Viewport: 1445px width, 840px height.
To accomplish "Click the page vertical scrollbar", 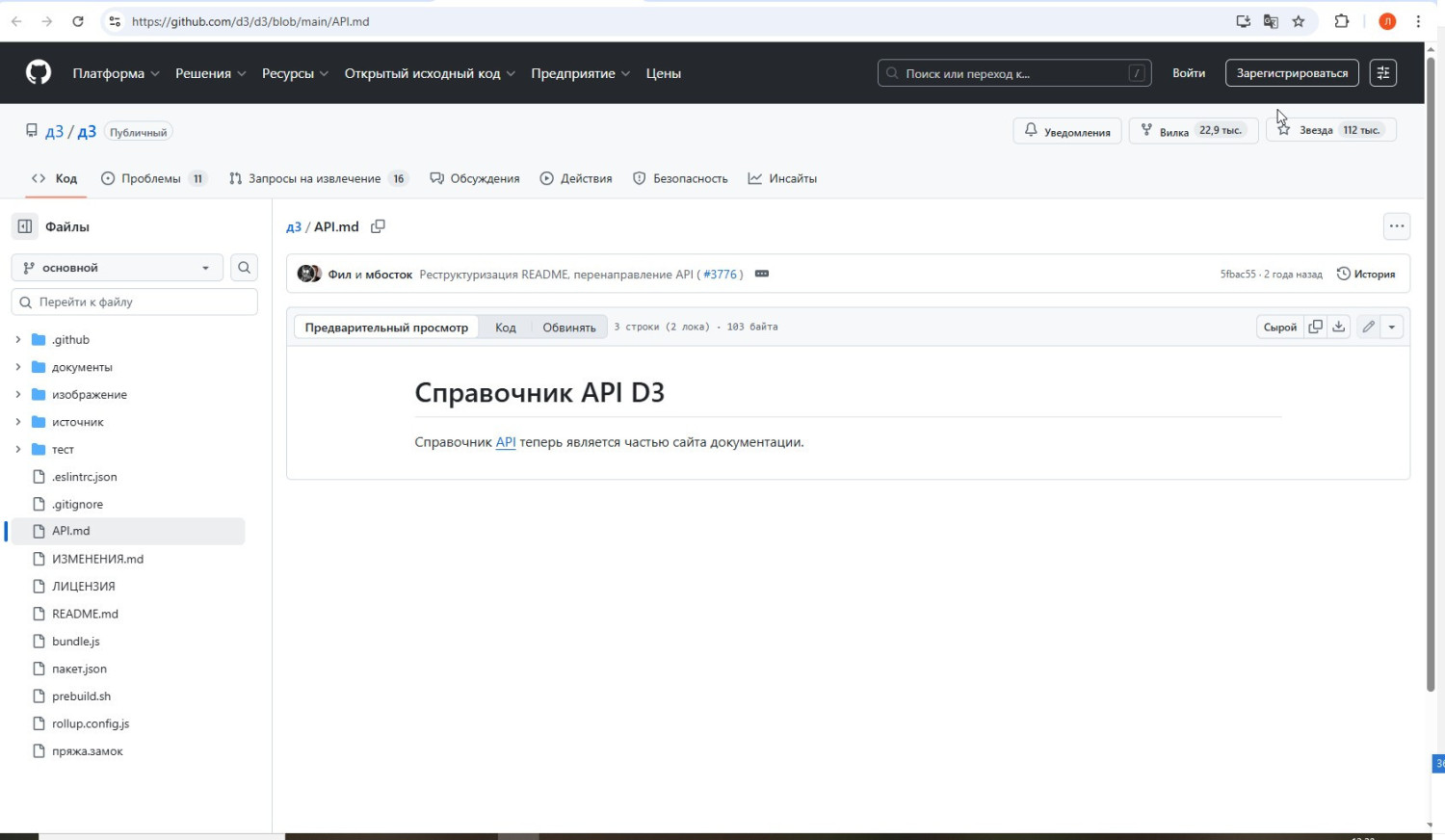I will point(1431,385).
